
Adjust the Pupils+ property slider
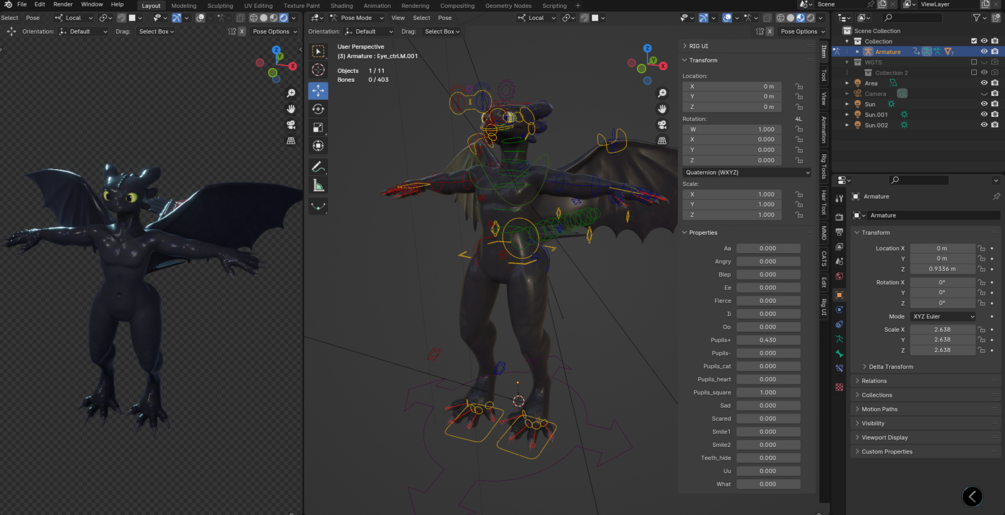click(768, 340)
